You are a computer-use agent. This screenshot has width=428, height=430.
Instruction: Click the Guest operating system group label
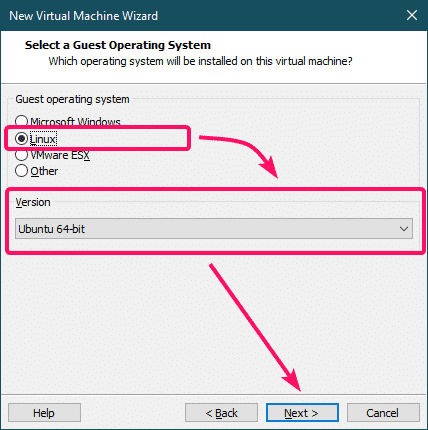[72, 99]
